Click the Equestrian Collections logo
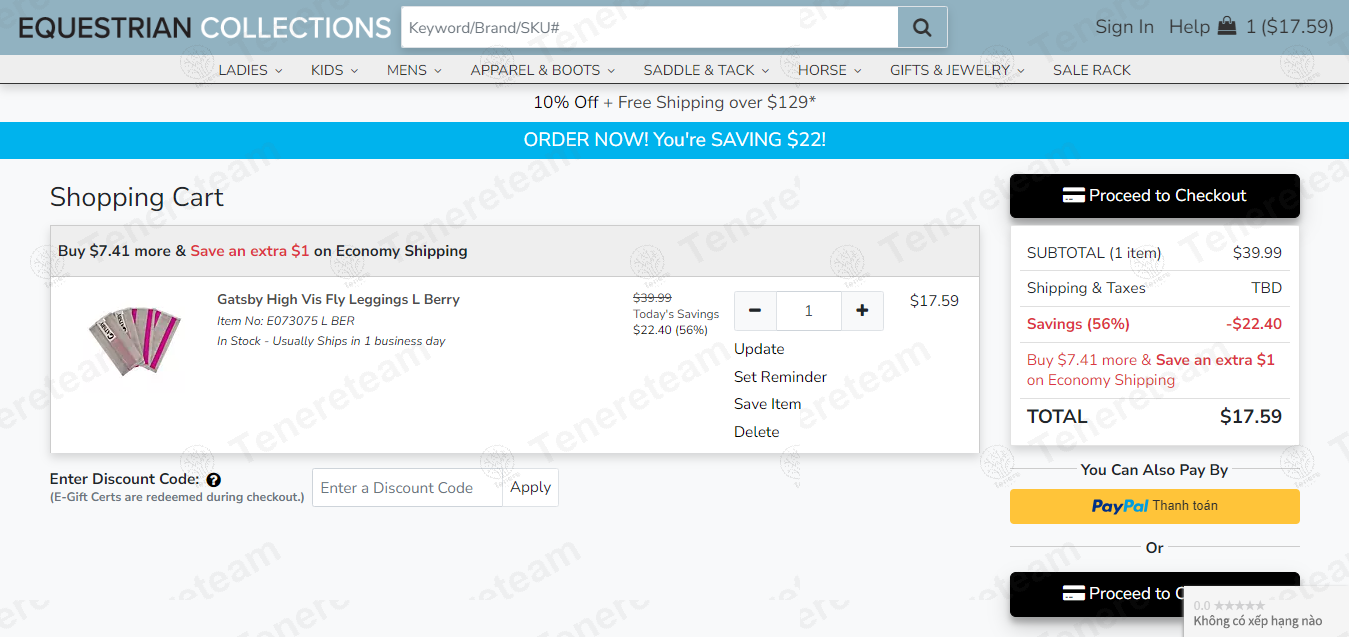Viewport: 1349px width, 637px height. [x=205, y=28]
